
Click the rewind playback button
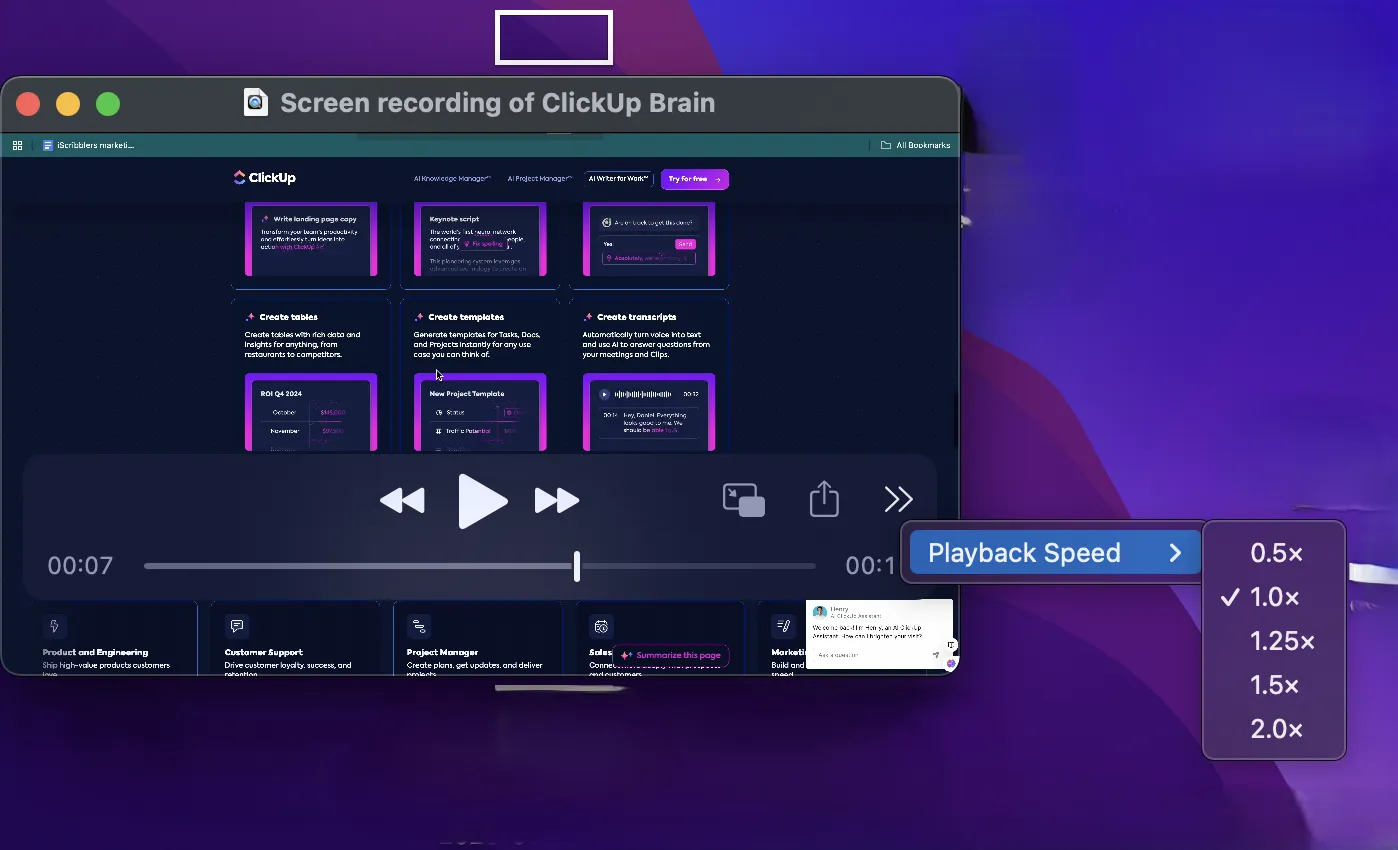click(x=402, y=500)
